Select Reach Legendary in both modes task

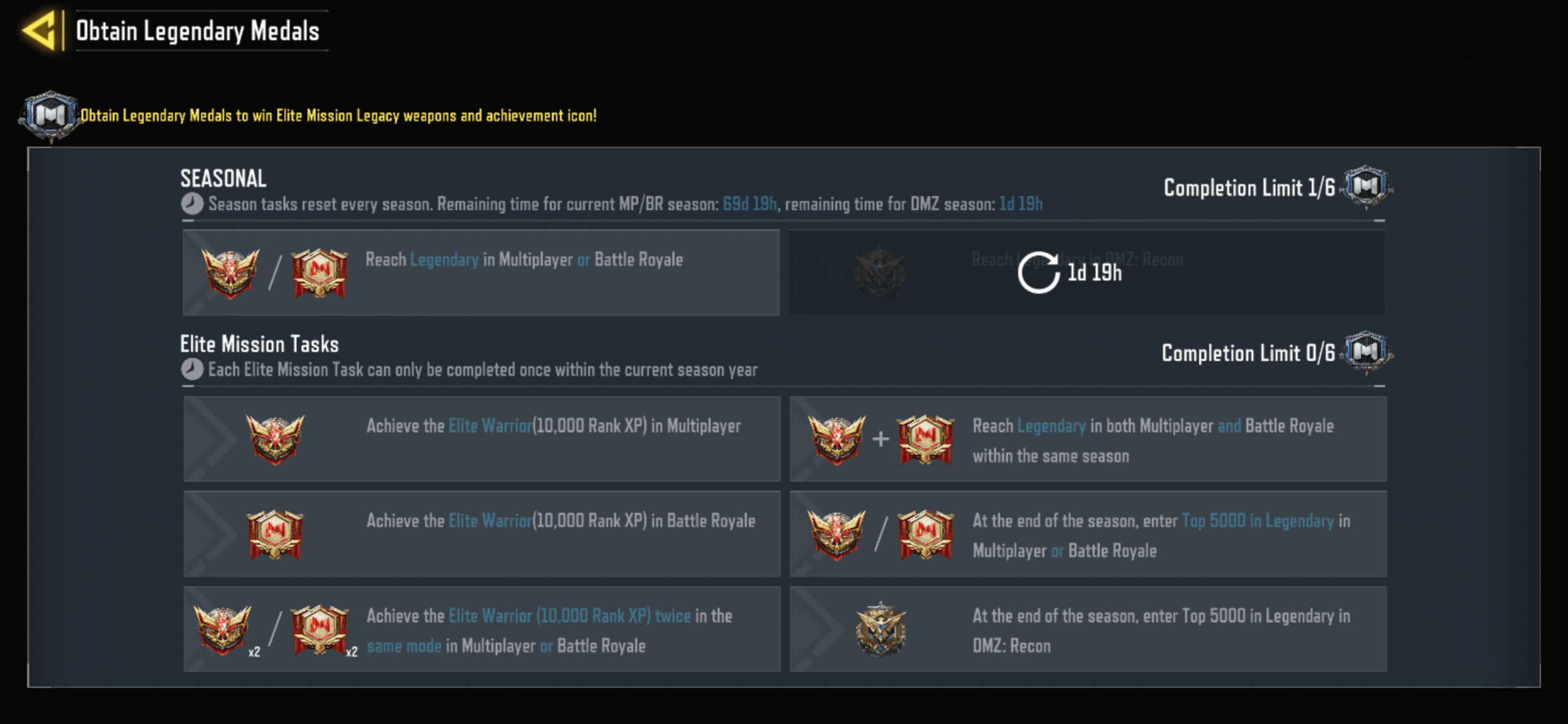point(1088,439)
